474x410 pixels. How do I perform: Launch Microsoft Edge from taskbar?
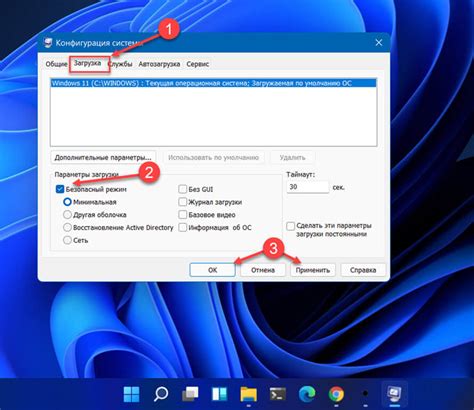[x=307, y=394]
